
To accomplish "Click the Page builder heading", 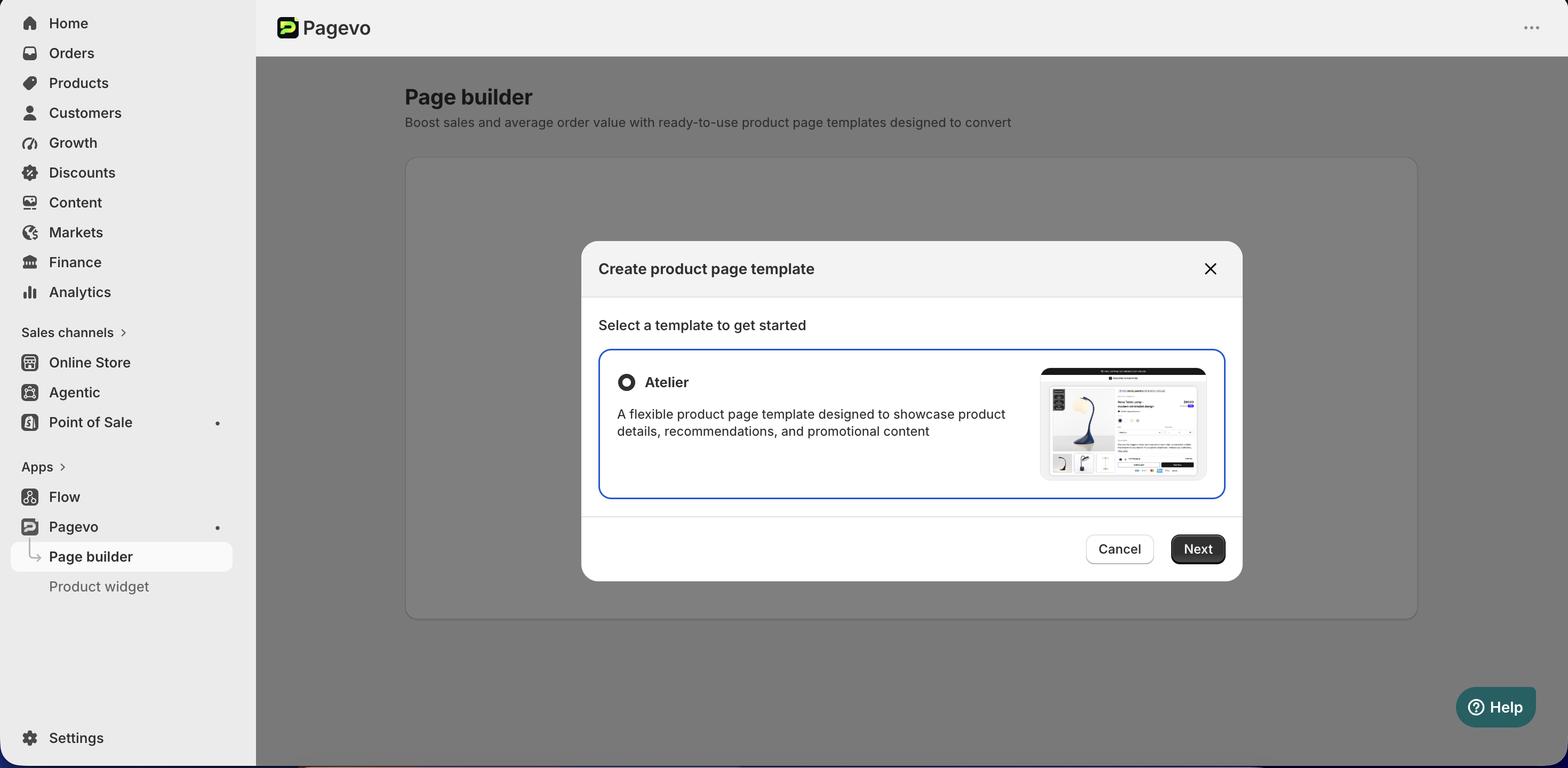I will pyautogui.click(x=468, y=97).
